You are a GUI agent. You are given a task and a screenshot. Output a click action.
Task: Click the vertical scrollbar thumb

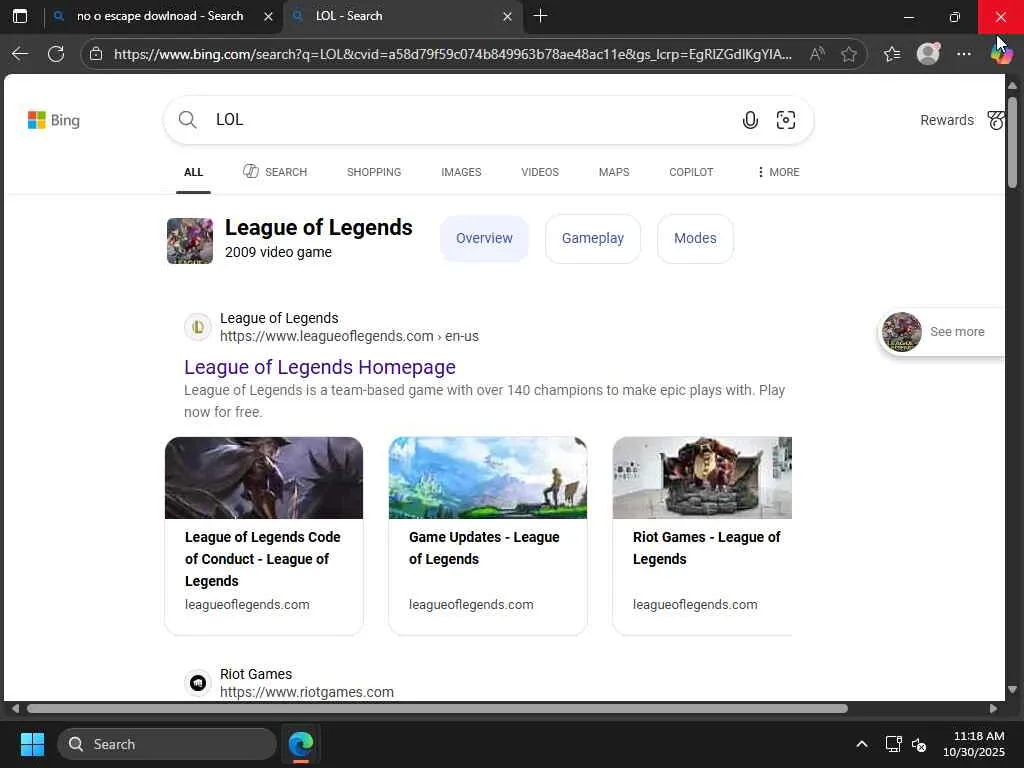point(1012,142)
